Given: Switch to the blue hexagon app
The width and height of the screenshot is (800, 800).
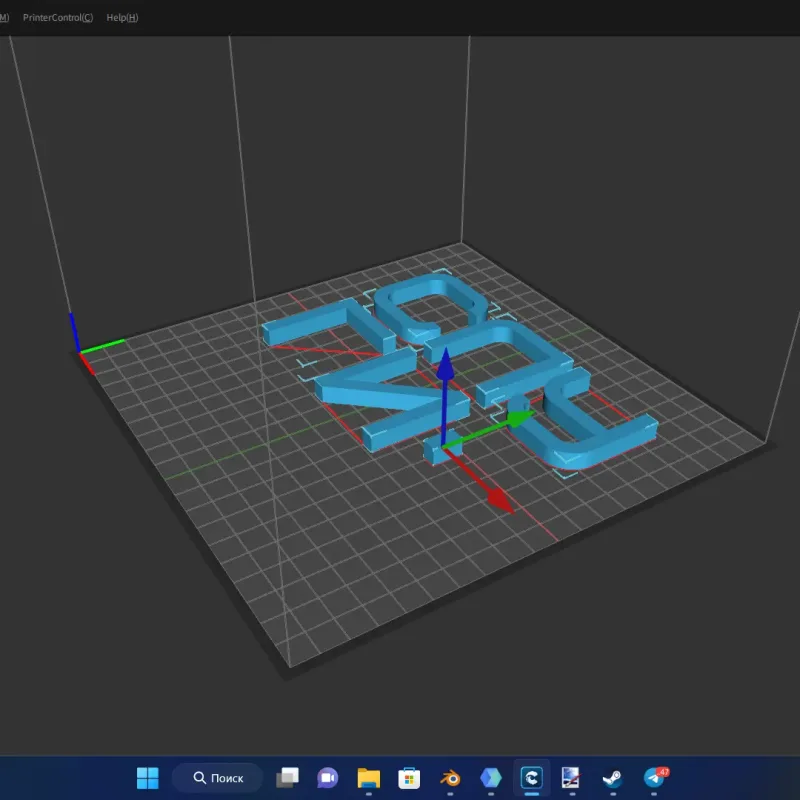Looking at the screenshot, I should point(491,778).
